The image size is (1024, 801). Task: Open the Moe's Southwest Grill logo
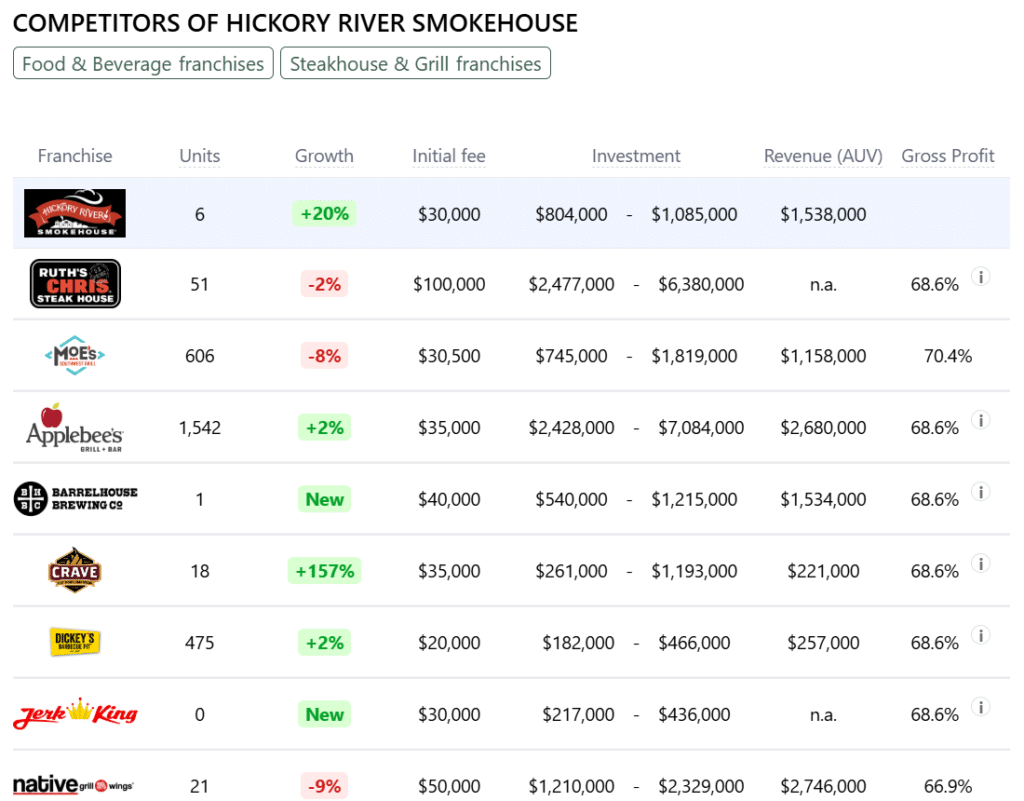(x=75, y=355)
